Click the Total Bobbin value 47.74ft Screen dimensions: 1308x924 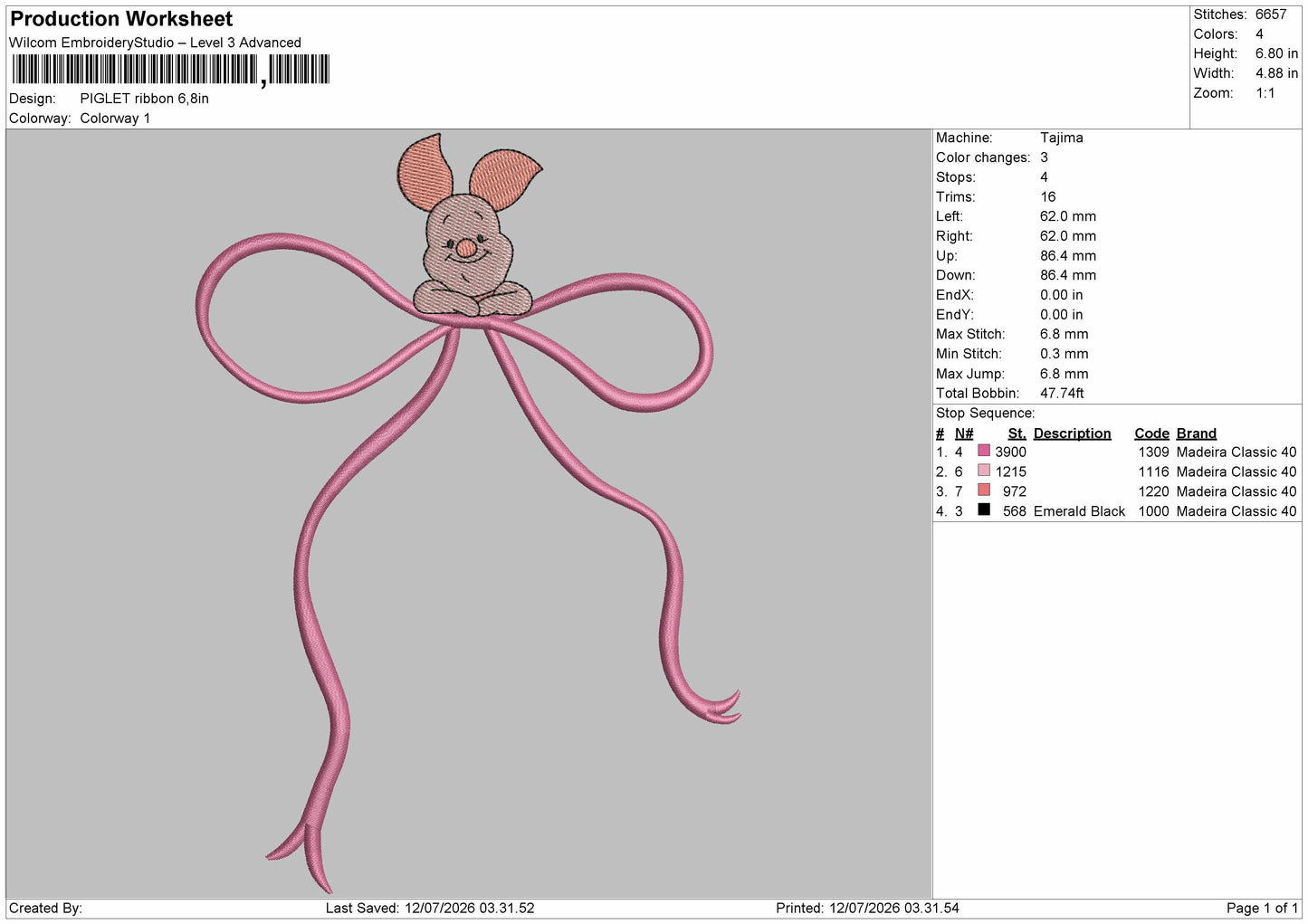coord(1062,394)
